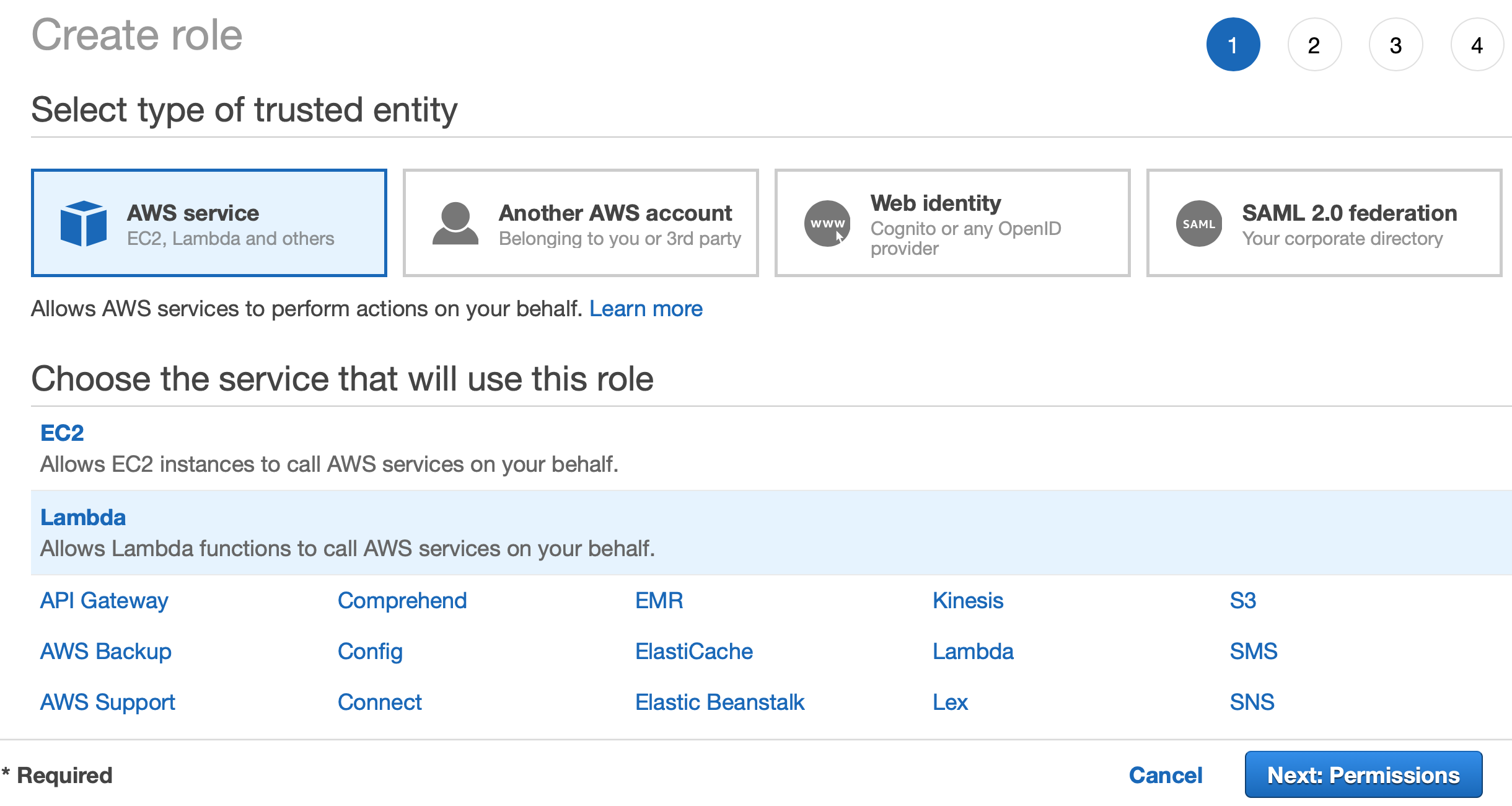Choose the Kinesis service link
This screenshot has width=1512, height=806.
[x=968, y=601]
